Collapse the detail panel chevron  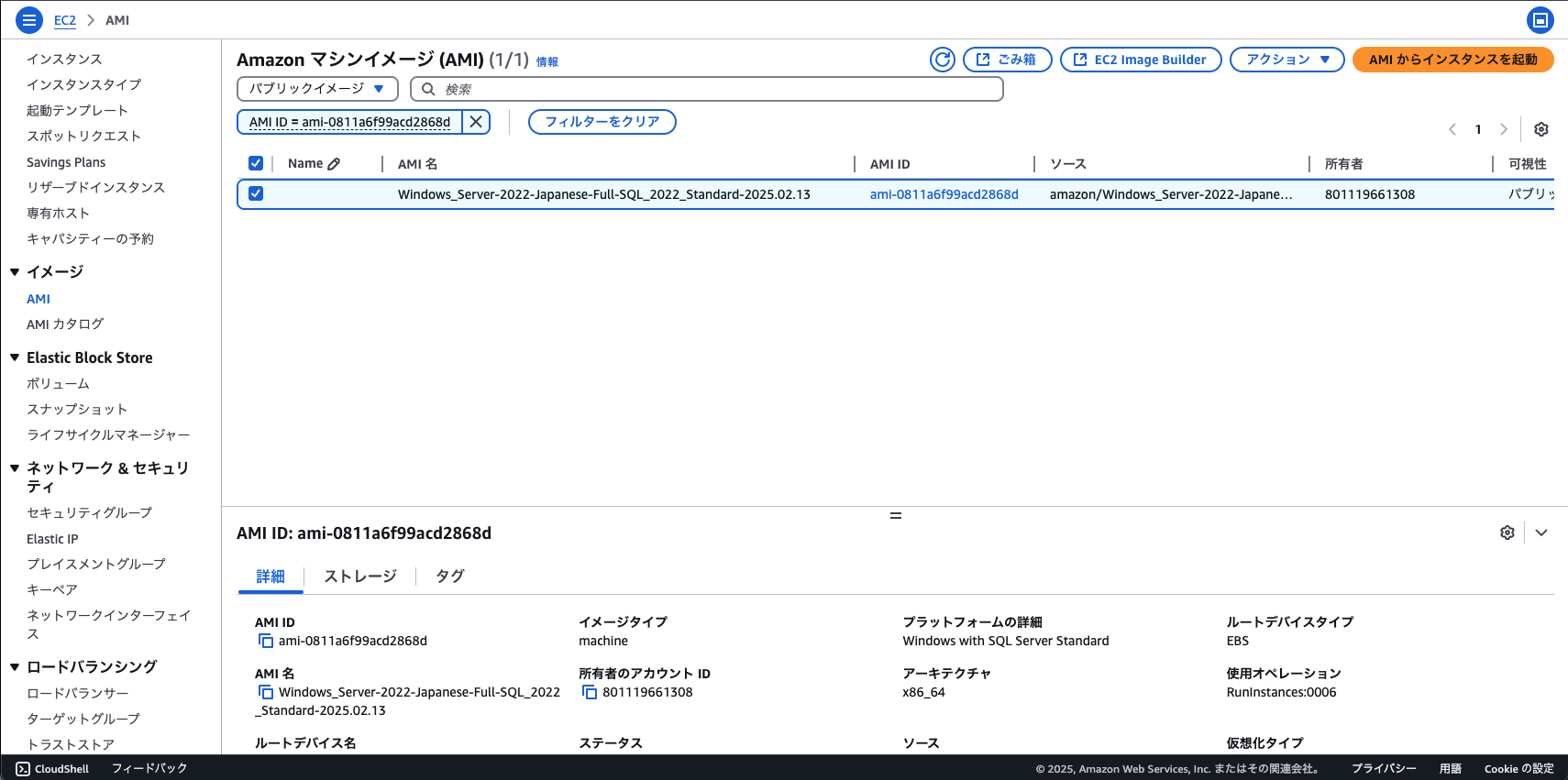[1541, 533]
